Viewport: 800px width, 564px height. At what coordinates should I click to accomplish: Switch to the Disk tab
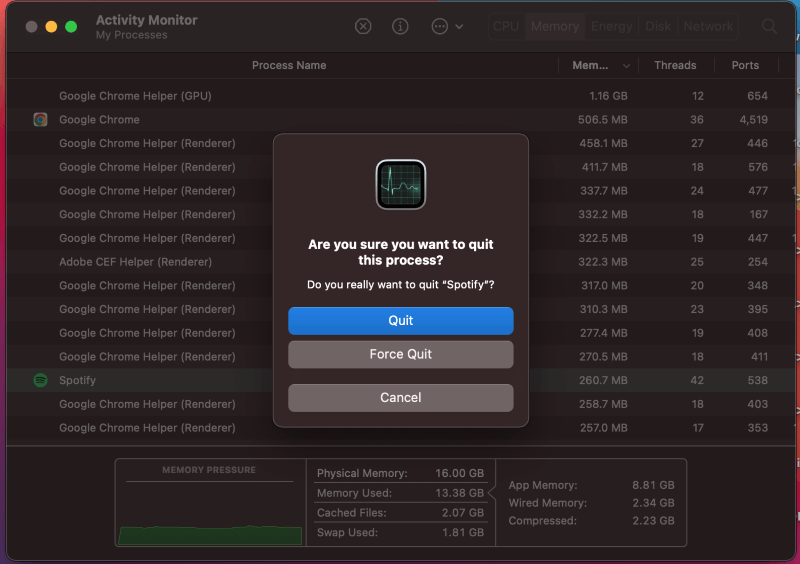658,26
